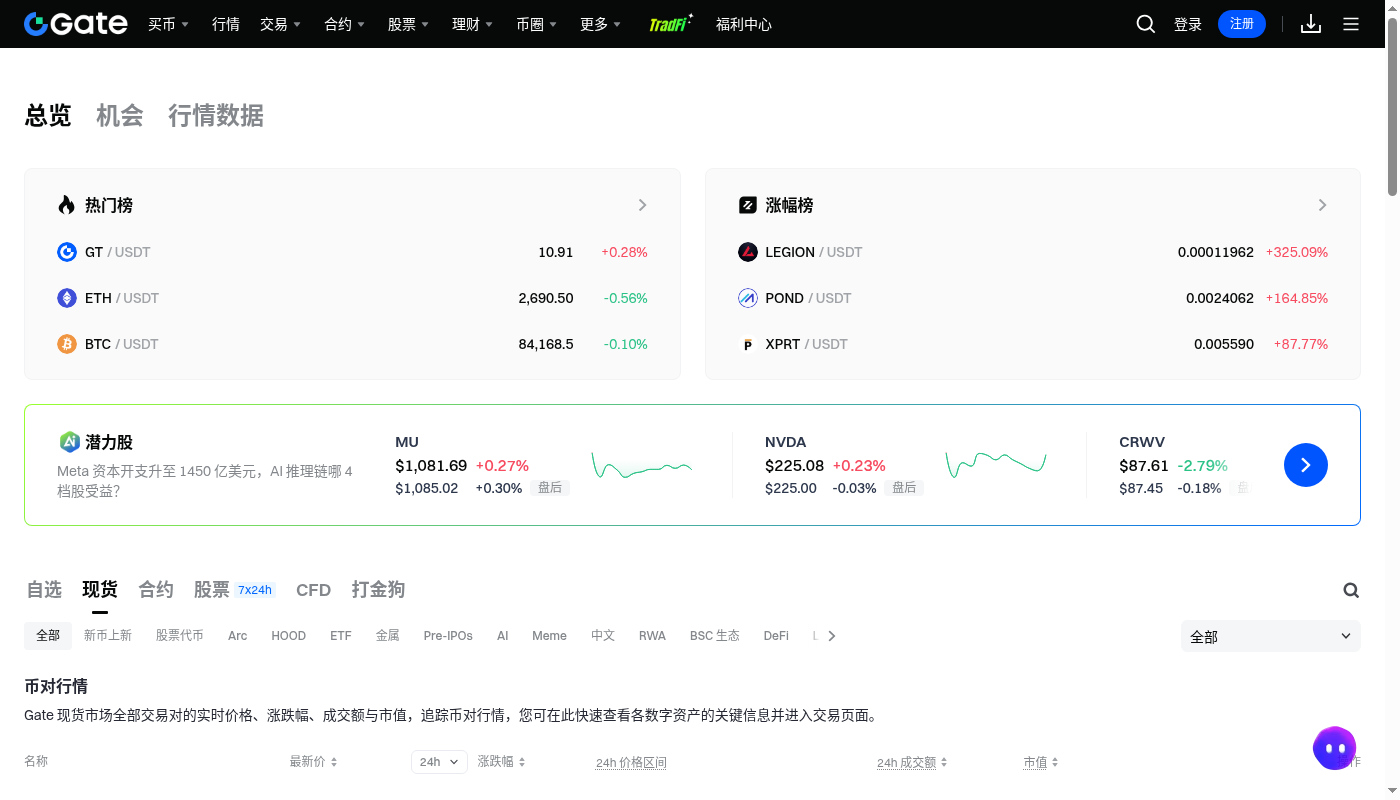
Task: Click the POND token icon
Action: coord(748,298)
